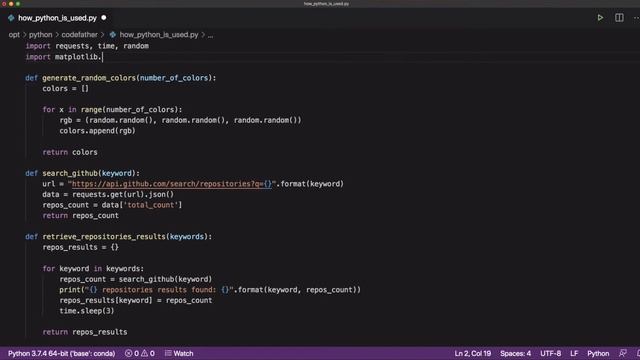Click the search_github function definition name
640x360 pixels.
click(x=70, y=173)
